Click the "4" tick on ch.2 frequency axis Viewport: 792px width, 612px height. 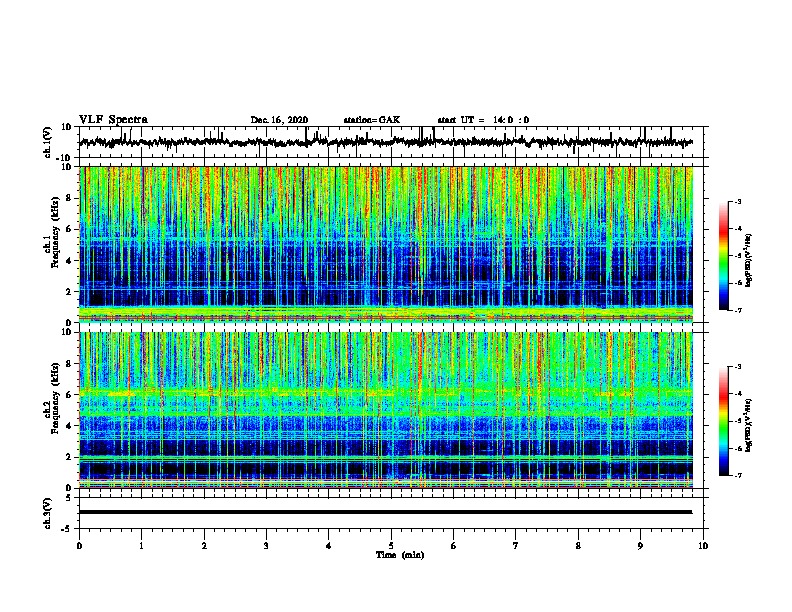(70, 426)
